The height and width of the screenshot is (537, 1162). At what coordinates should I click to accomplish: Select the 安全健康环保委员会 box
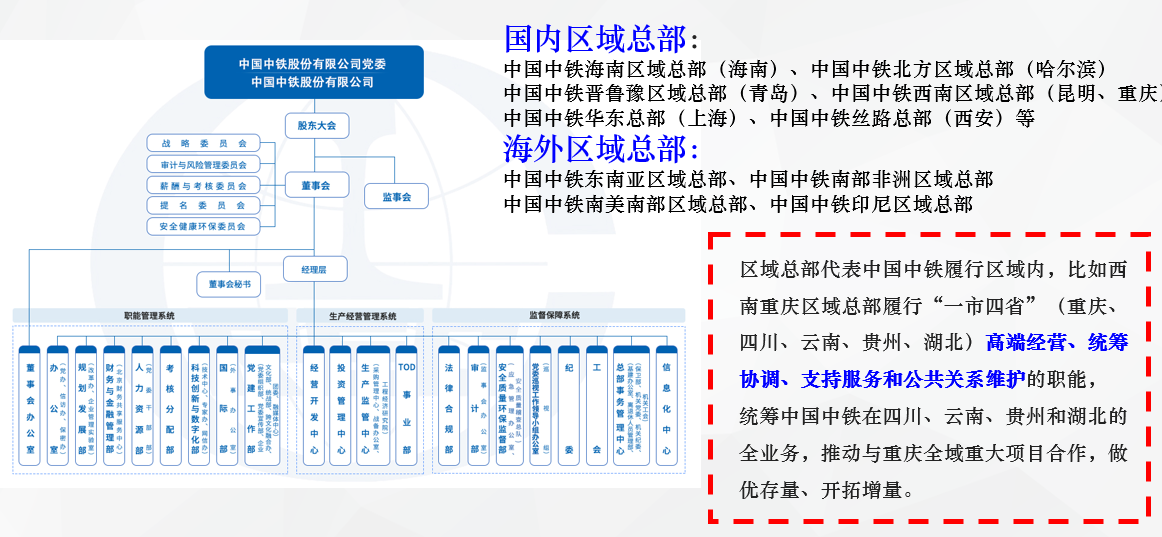pyautogui.click(x=204, y=226)
